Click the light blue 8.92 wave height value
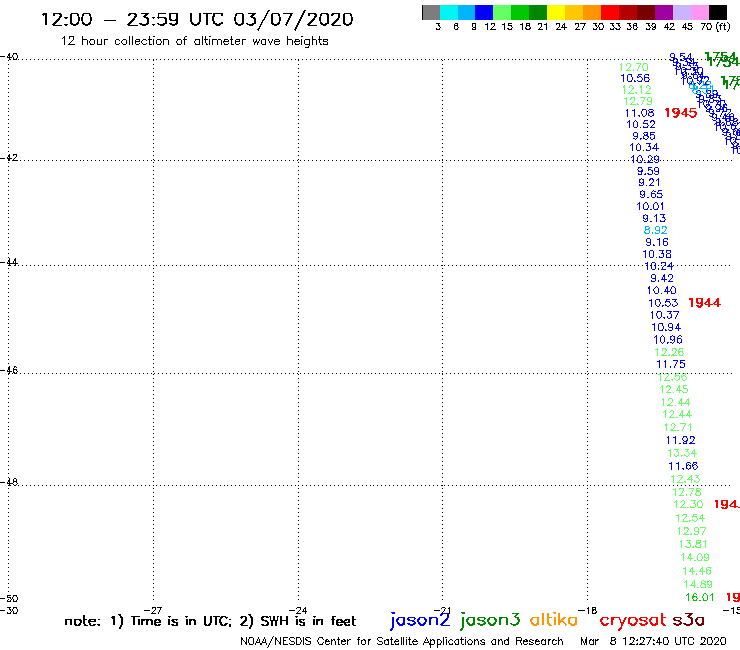This screenshot has width=740, height=650. coord(656,230)
